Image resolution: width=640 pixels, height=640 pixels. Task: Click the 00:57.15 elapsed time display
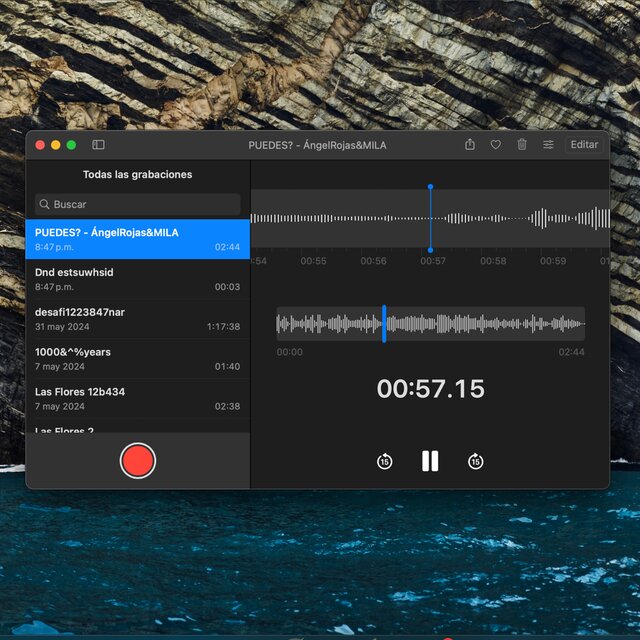[x=431, y=389]
